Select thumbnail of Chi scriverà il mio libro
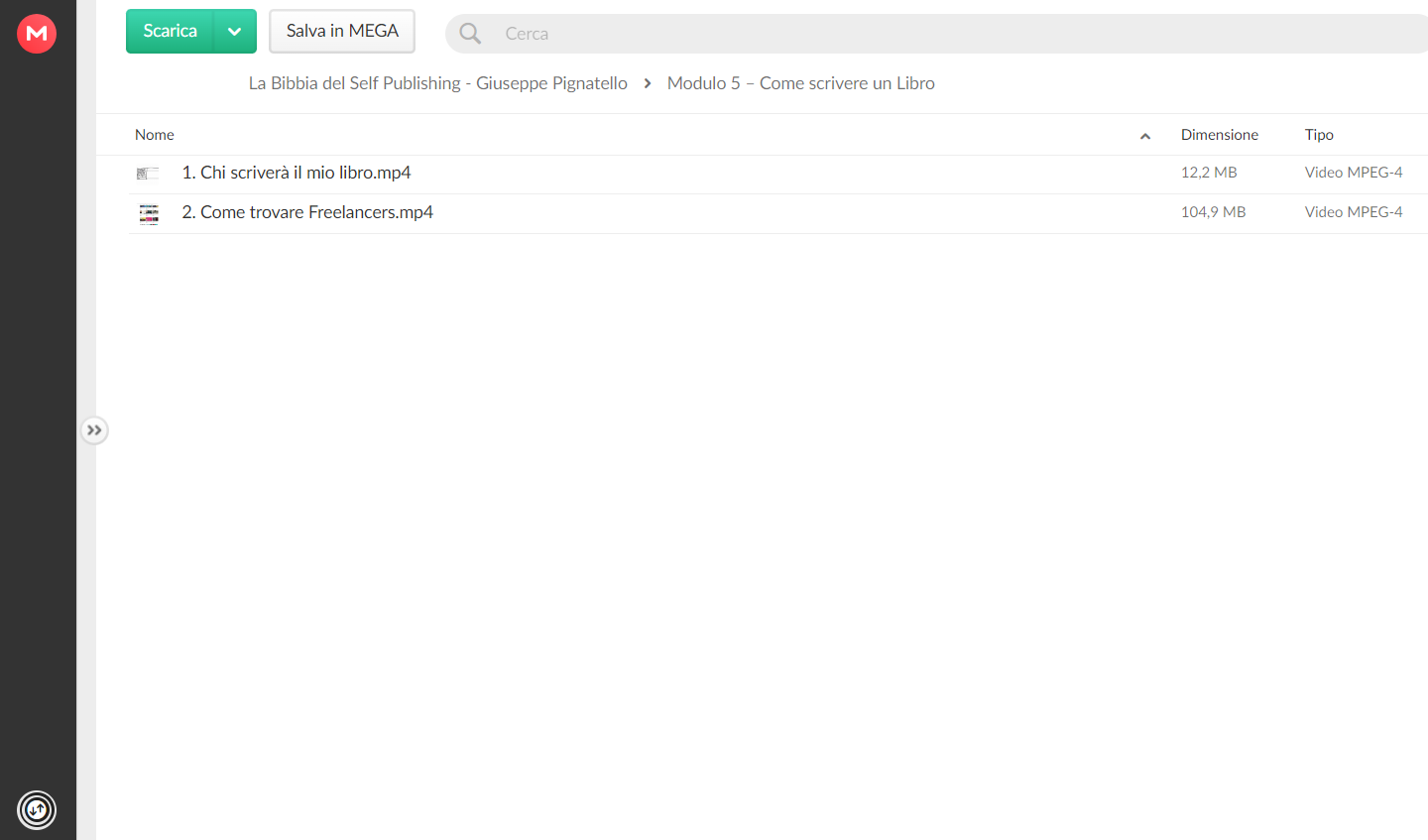 click(x=148, y=174)
